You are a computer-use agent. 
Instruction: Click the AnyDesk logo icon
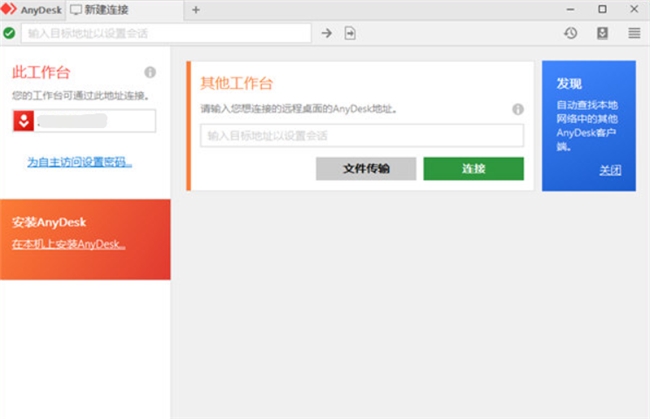(9, 9)
